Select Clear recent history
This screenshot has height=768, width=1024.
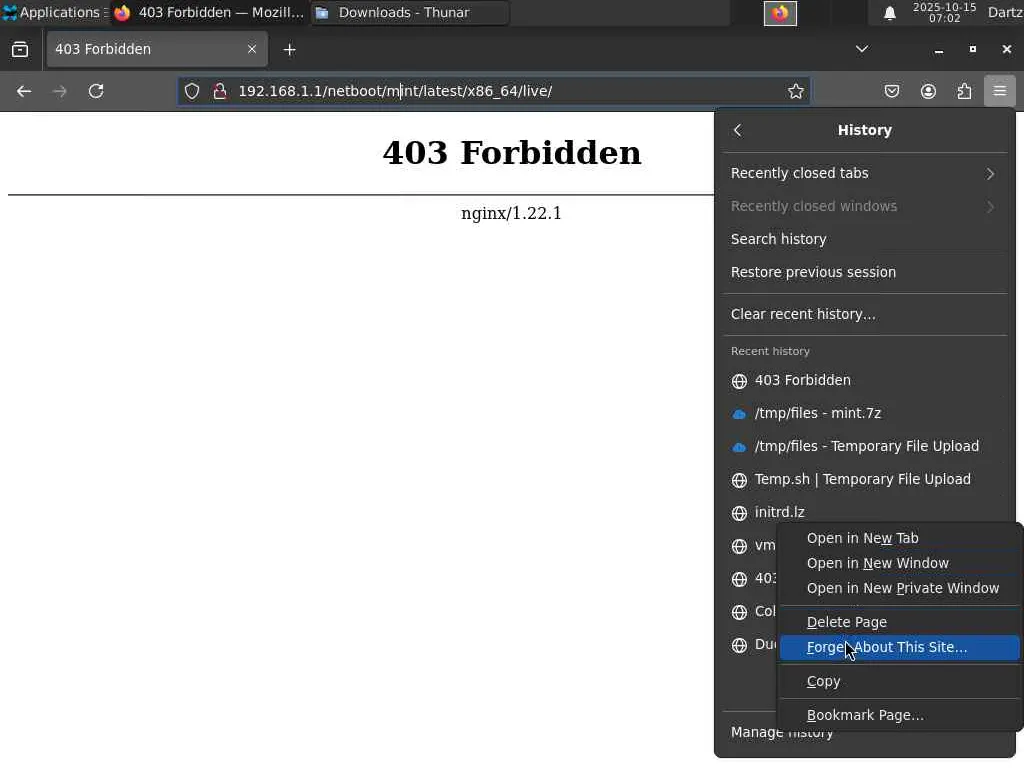tap(865, 314)
